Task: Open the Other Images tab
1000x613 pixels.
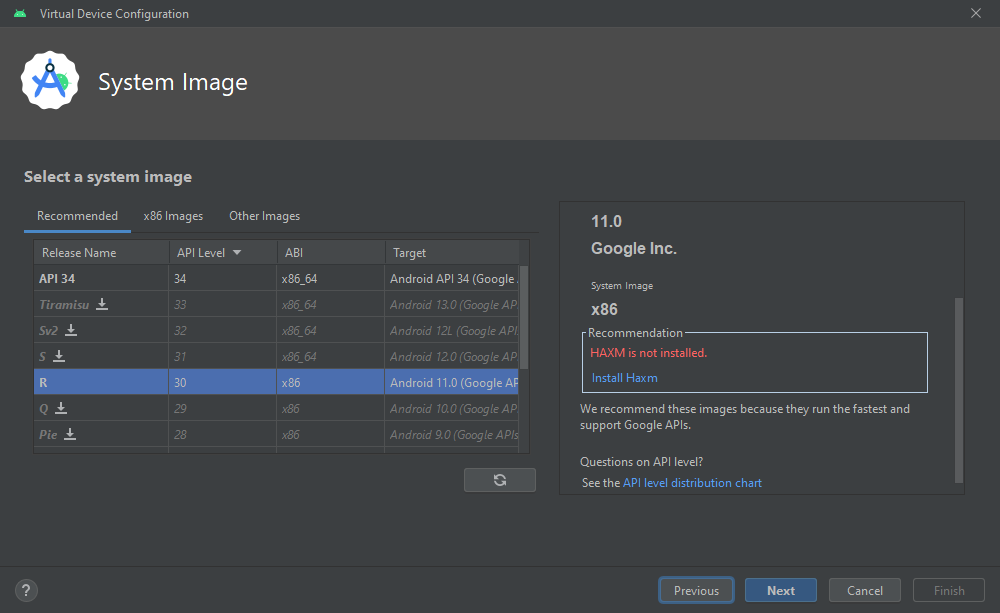Action: [265, 216]
